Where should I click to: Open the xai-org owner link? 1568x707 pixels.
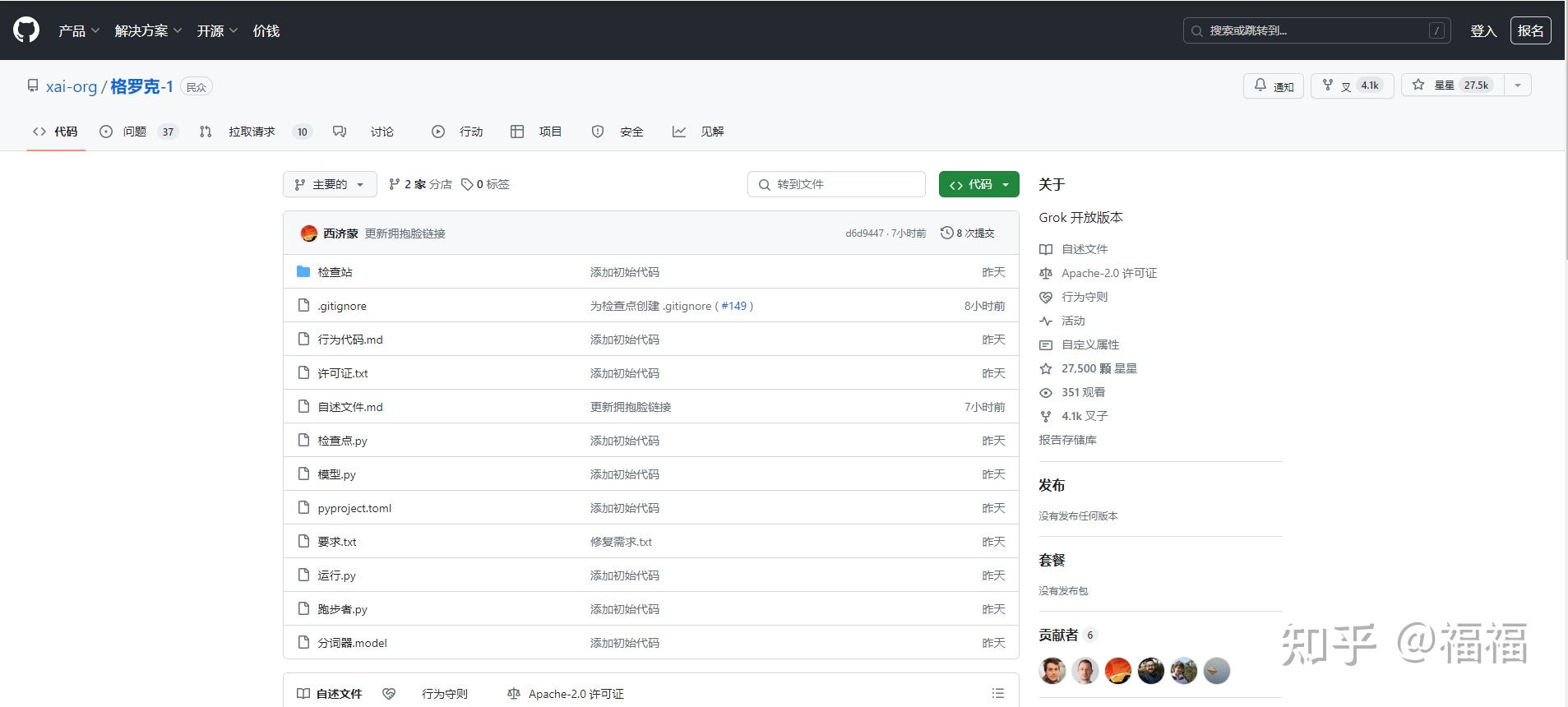pyautogui.click(x=72, y=86)
